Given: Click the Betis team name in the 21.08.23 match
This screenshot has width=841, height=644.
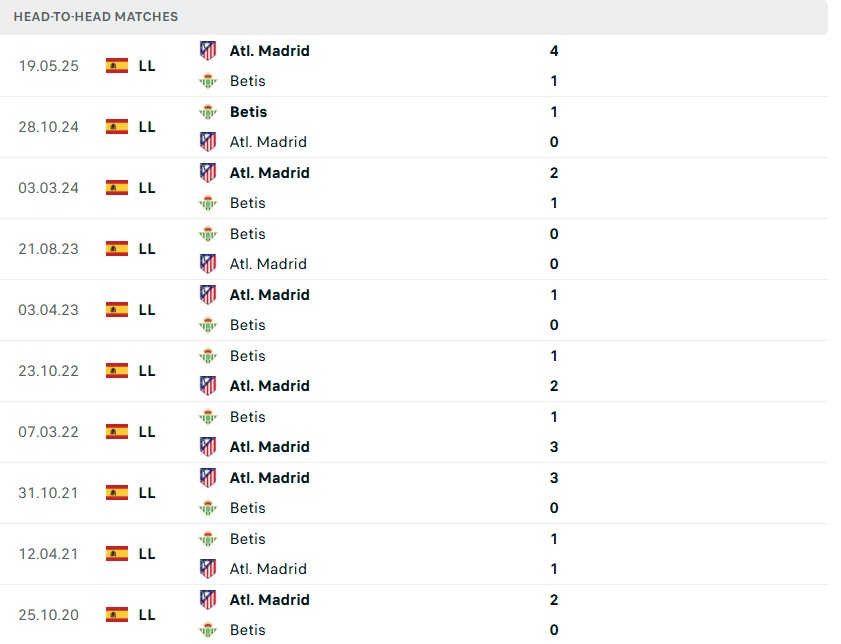Looking at the screenshot, I should coord(247,234).
